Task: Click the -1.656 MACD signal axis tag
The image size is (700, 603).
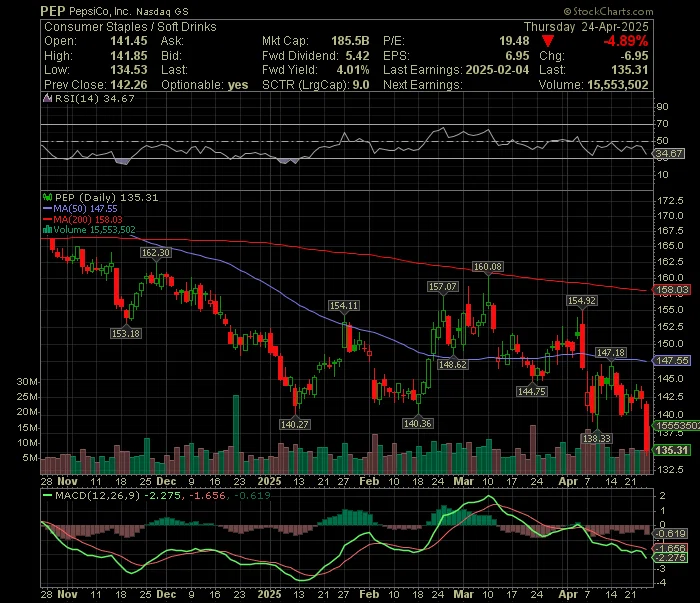Action: tap(671, 548)
